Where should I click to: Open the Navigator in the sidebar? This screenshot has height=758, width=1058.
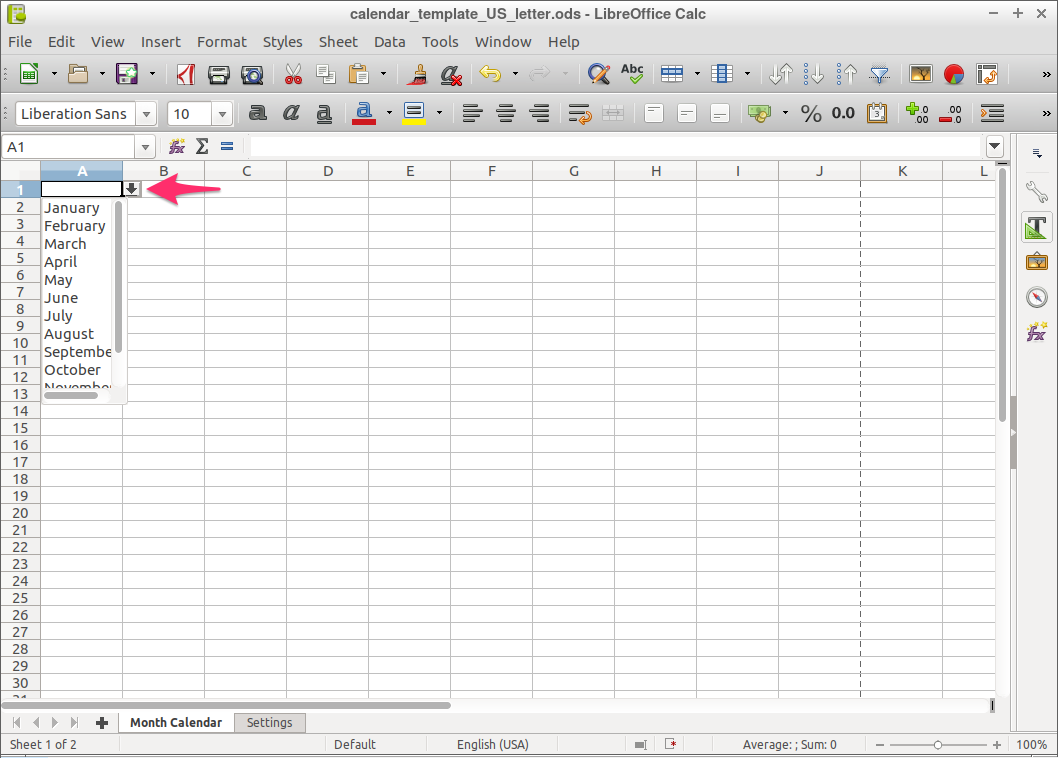click(x=1037, y=297)
